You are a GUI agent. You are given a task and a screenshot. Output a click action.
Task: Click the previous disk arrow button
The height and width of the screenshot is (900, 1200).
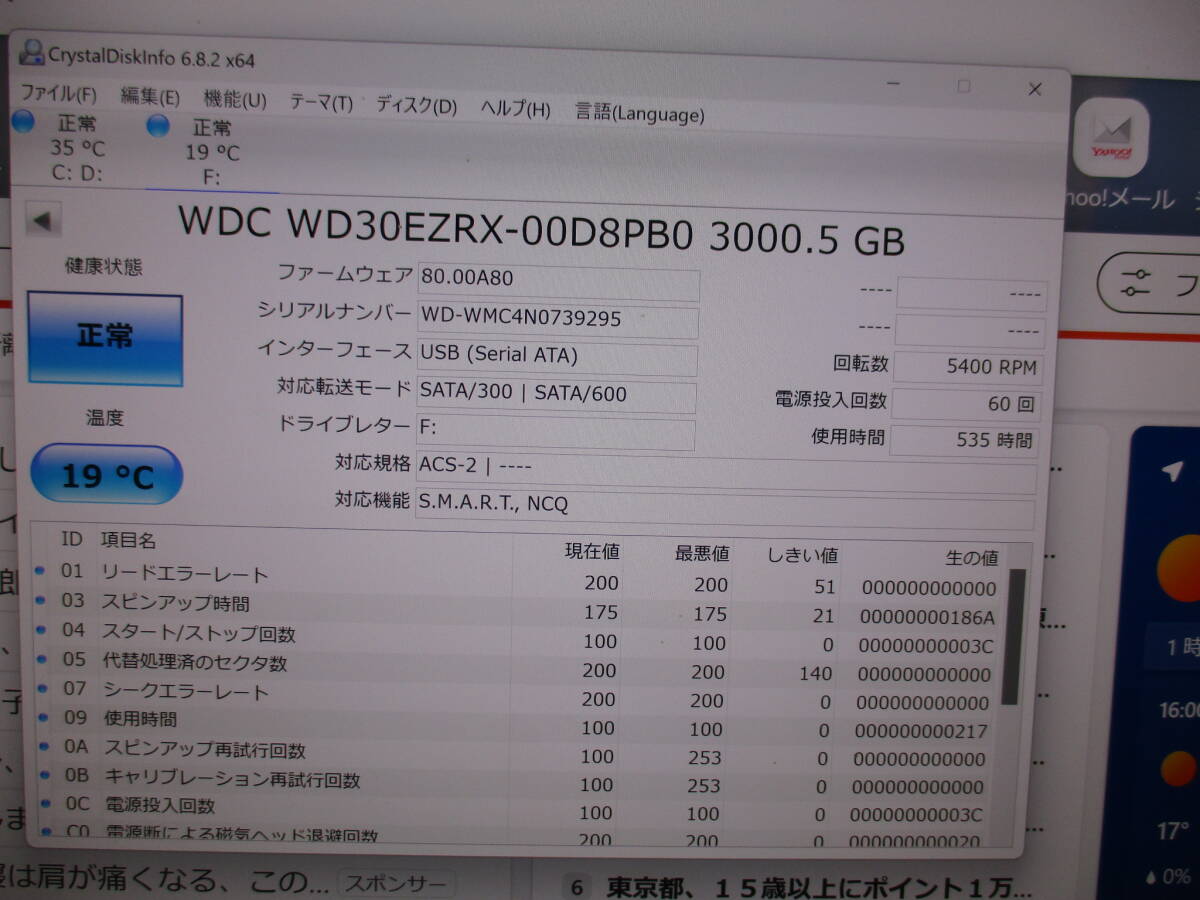coord(43,220)
